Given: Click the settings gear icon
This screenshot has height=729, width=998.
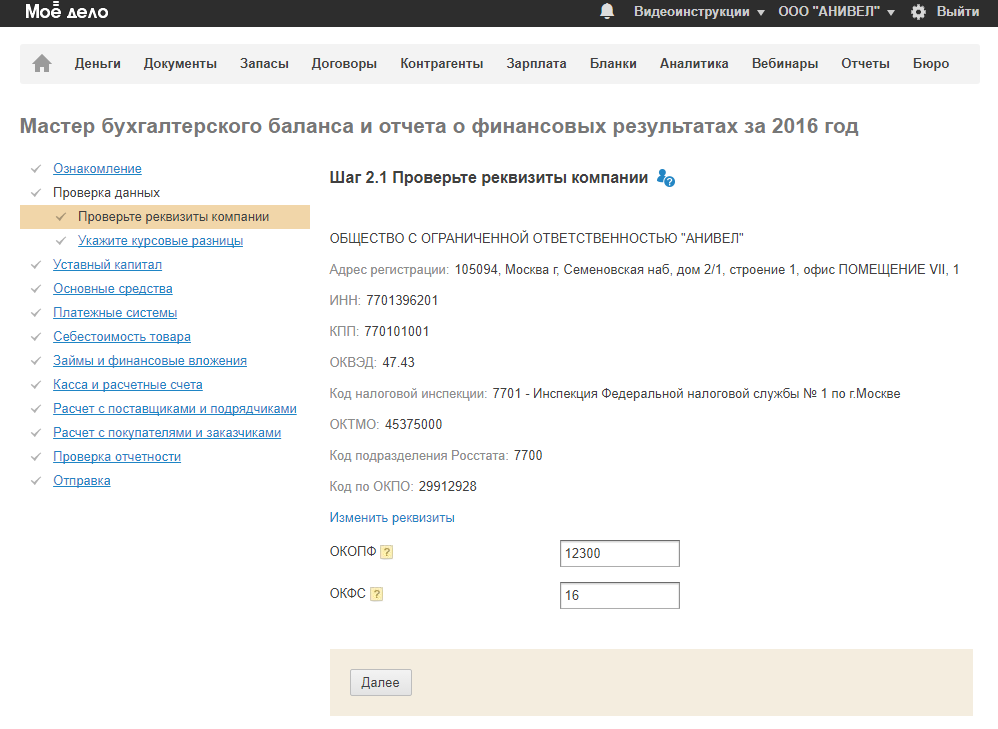Looking at the screenshot, I should (x=918, y=12).
